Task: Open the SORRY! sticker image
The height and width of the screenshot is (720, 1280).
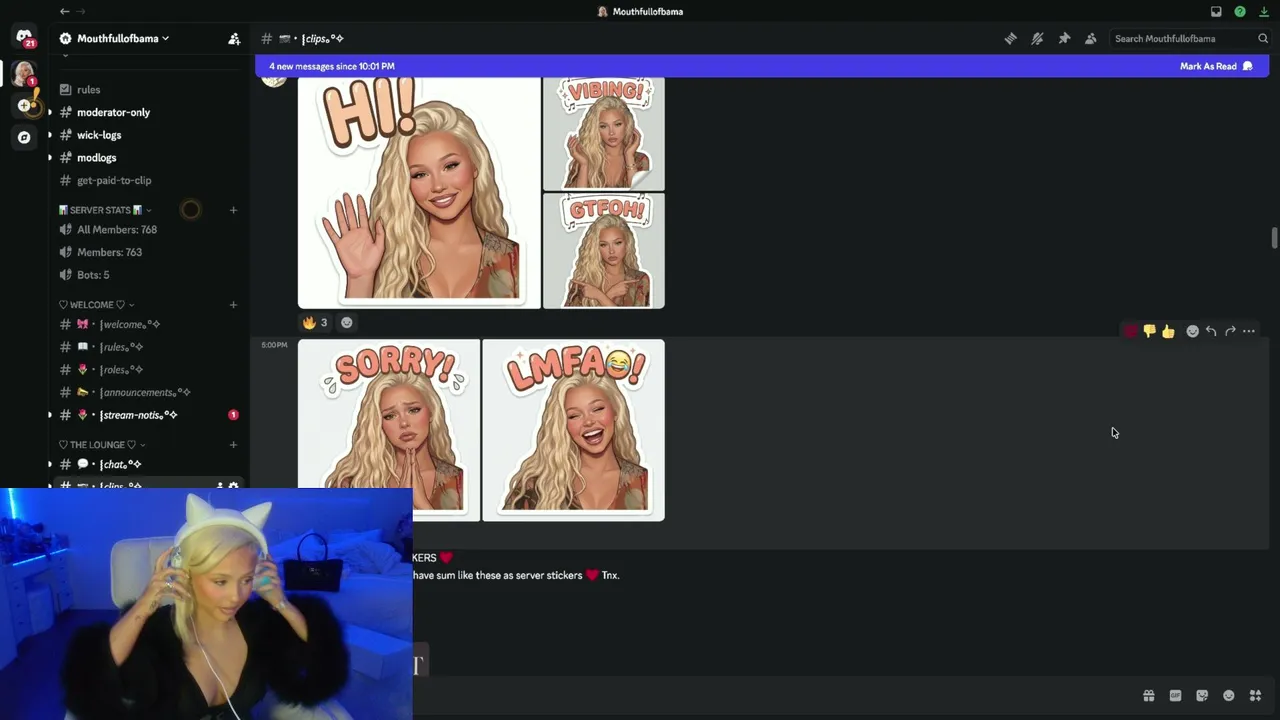Action: [x=389, y=430]
